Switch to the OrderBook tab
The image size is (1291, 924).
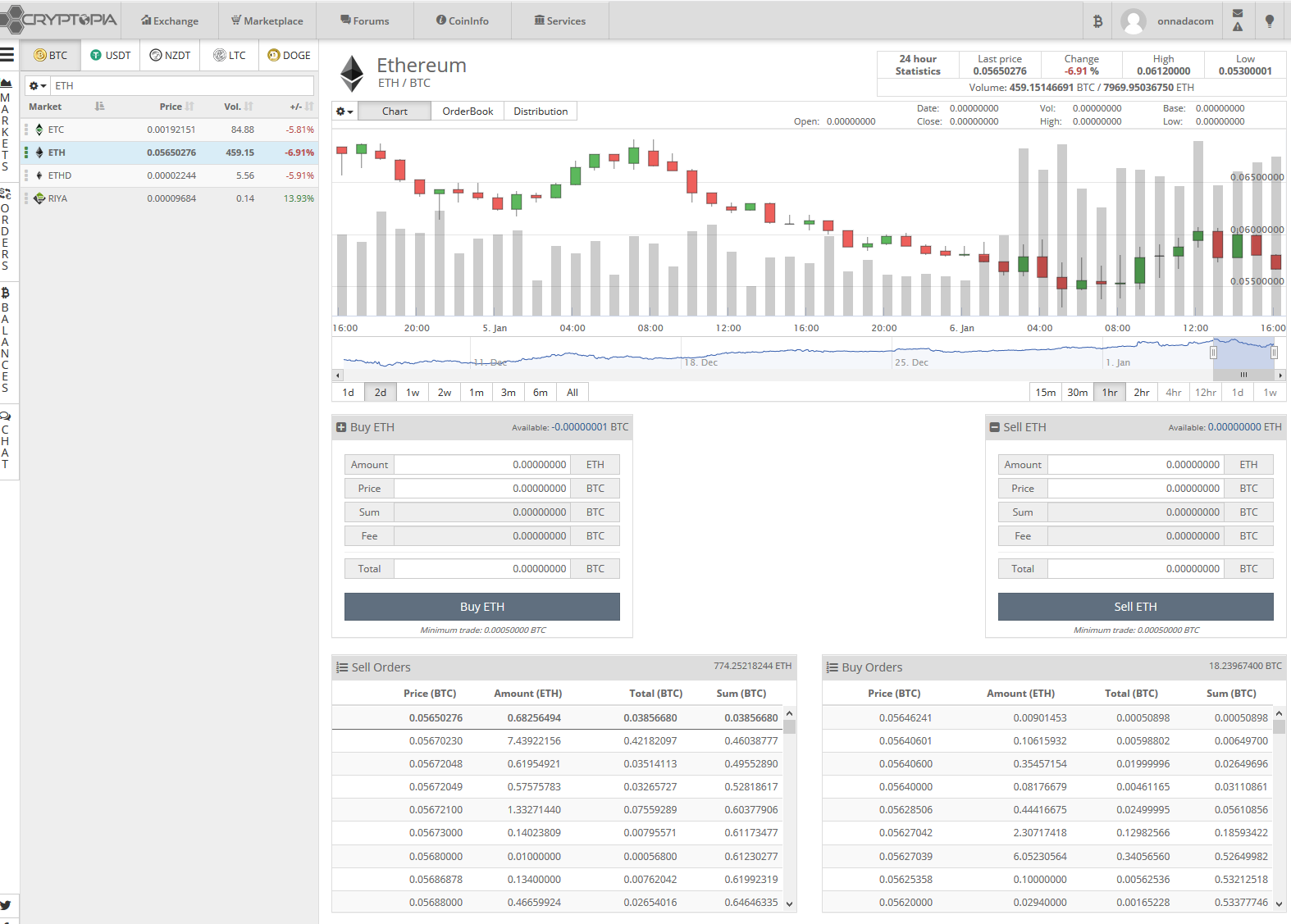pos(468,112)
